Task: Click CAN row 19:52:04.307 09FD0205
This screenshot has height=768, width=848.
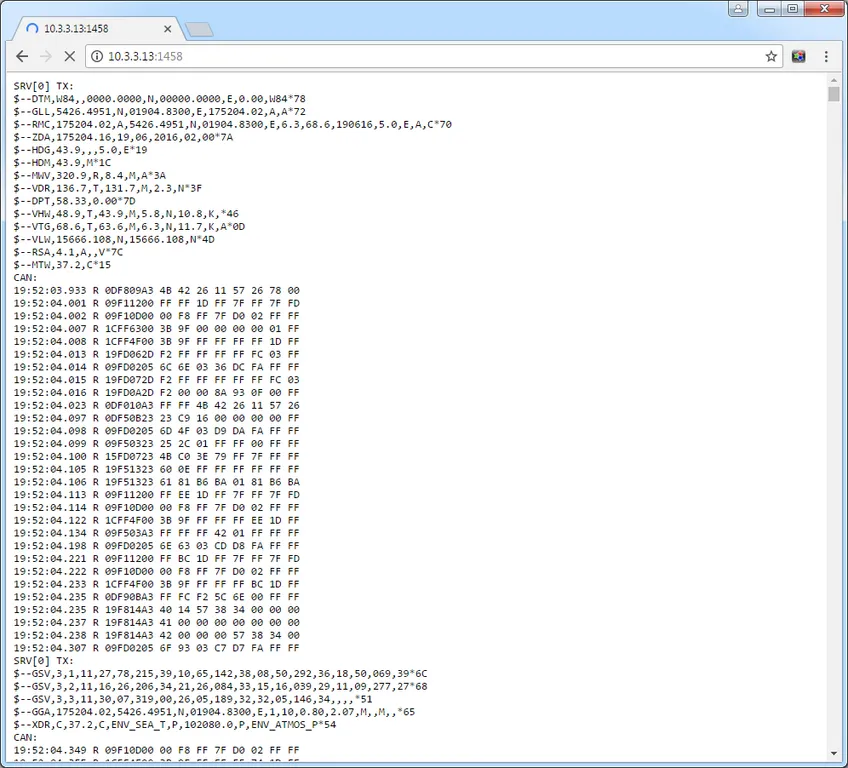Action: click(156, 648)
